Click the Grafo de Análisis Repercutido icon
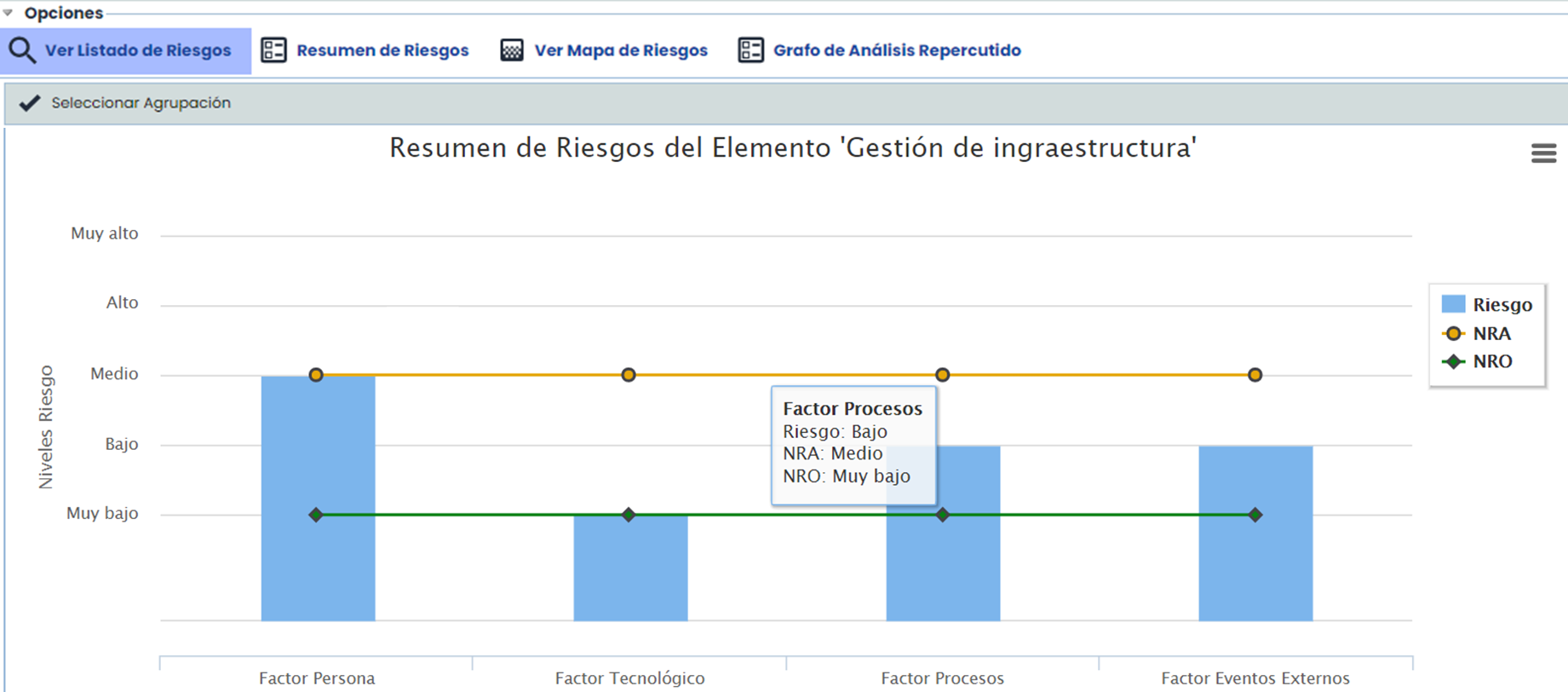 click(x=750, y=50)
